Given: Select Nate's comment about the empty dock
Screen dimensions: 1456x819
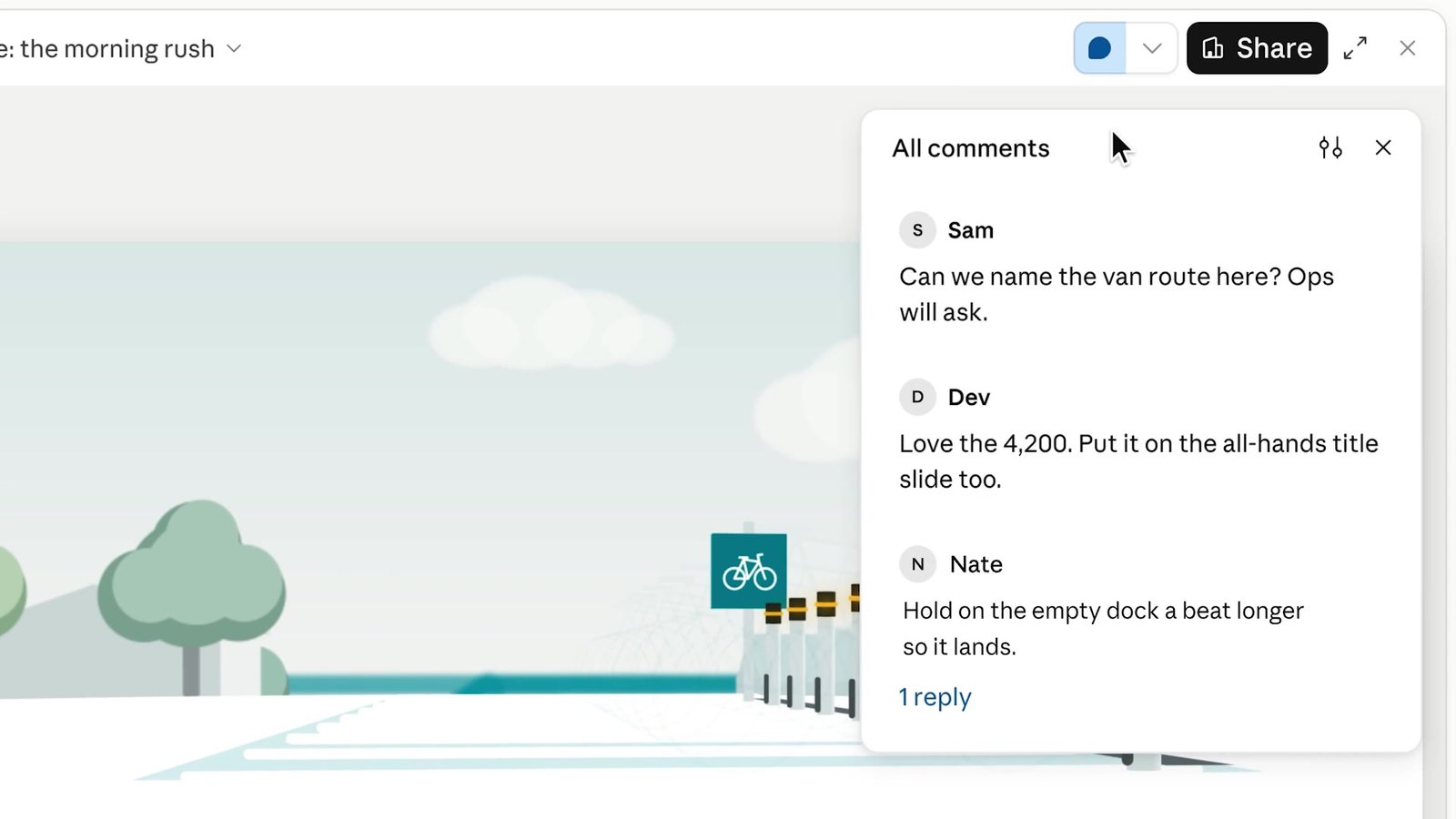Looking at the screenshot, I should pyautogui.click(x=1103, y=629).
